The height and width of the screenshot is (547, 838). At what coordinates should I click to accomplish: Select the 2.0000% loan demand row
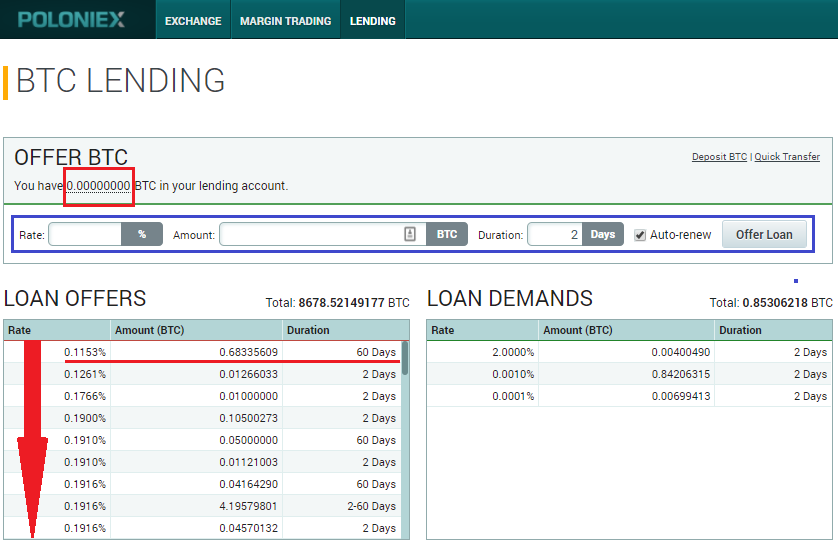pos(629,352)
